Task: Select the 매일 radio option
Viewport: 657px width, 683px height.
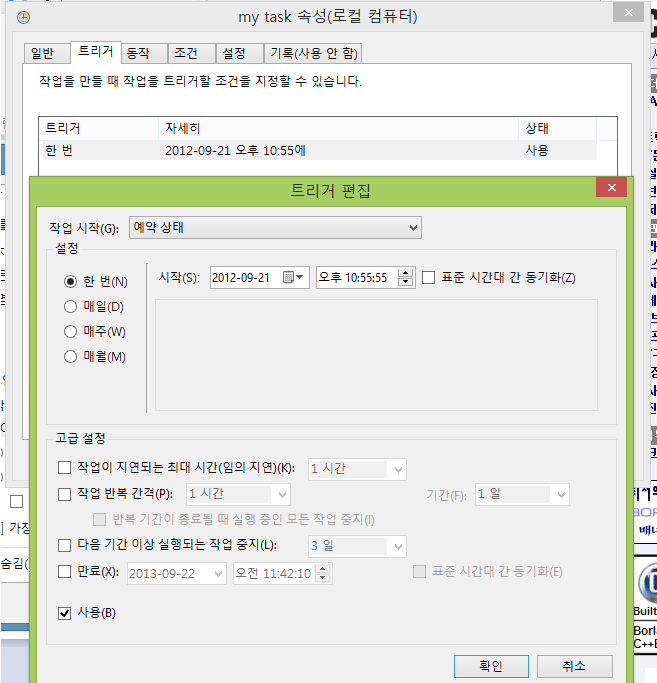Action: coord(70,307)
